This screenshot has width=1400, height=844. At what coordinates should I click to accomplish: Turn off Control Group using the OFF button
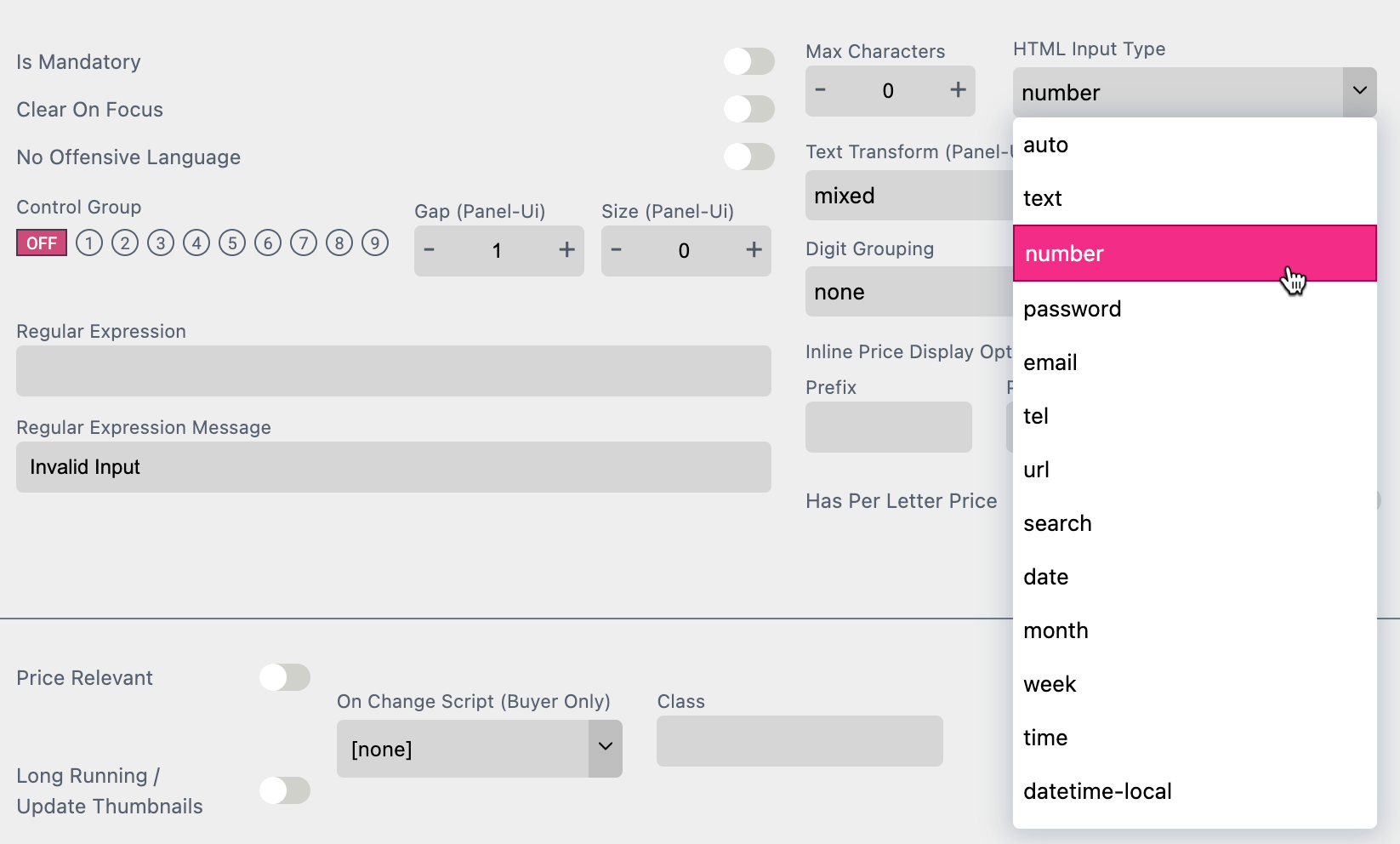click(41, 242)
